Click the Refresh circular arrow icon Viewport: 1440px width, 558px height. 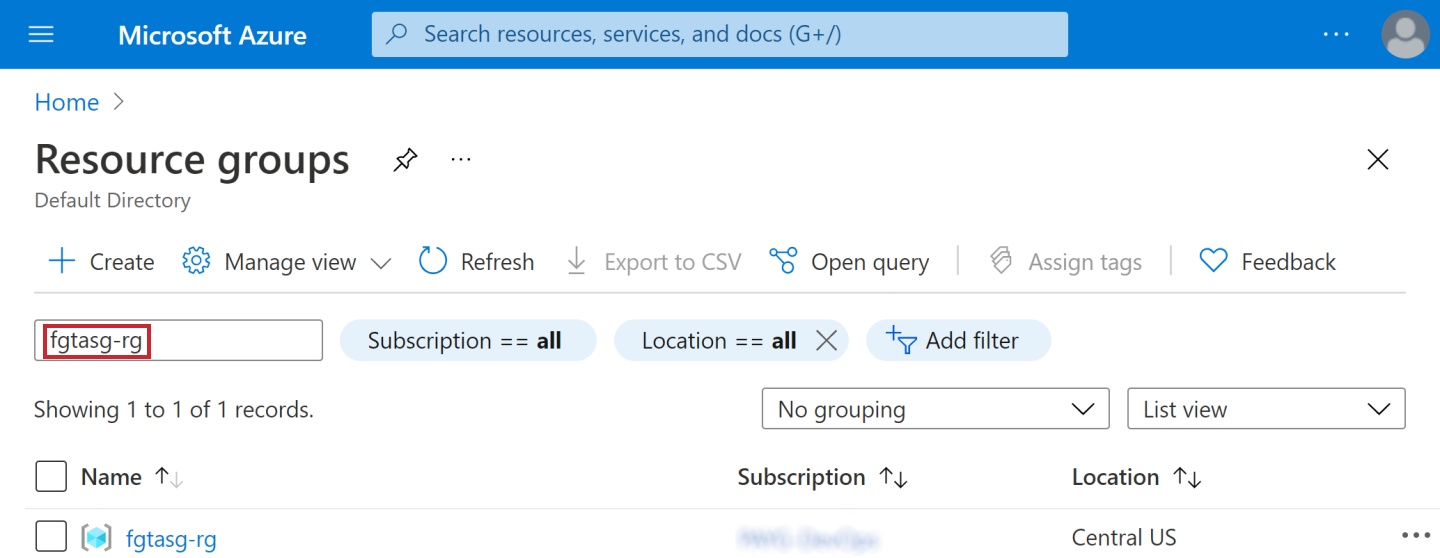(432, 261)
